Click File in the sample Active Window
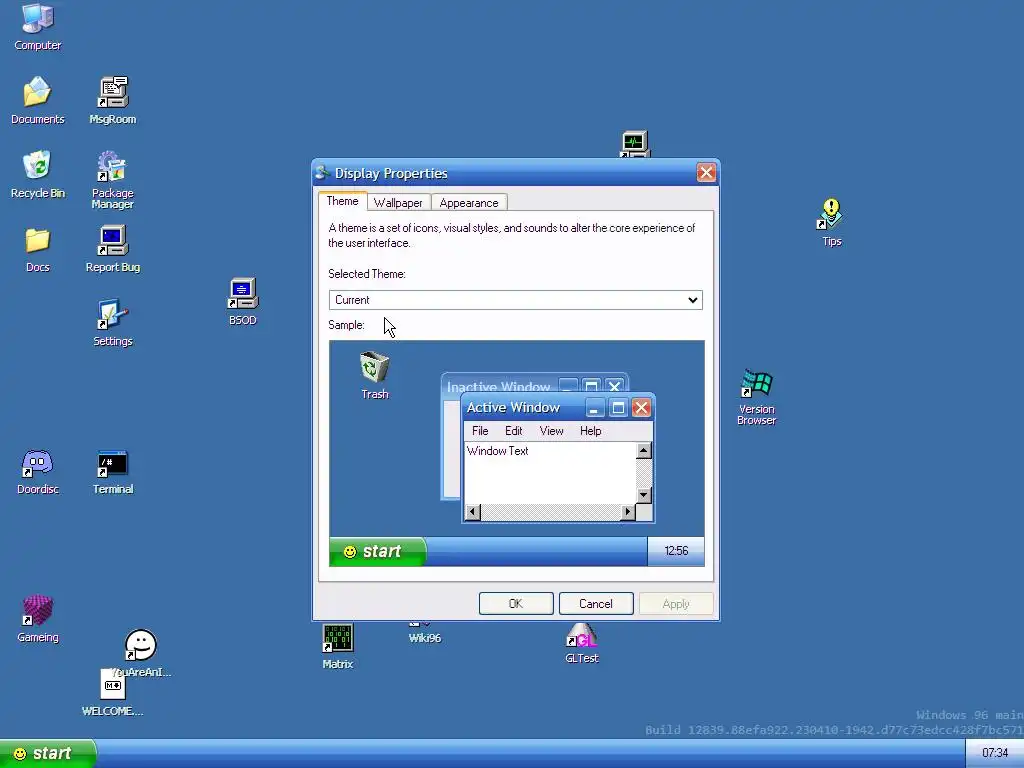The width and height of the screenshot is (1024, 768). 480,431
